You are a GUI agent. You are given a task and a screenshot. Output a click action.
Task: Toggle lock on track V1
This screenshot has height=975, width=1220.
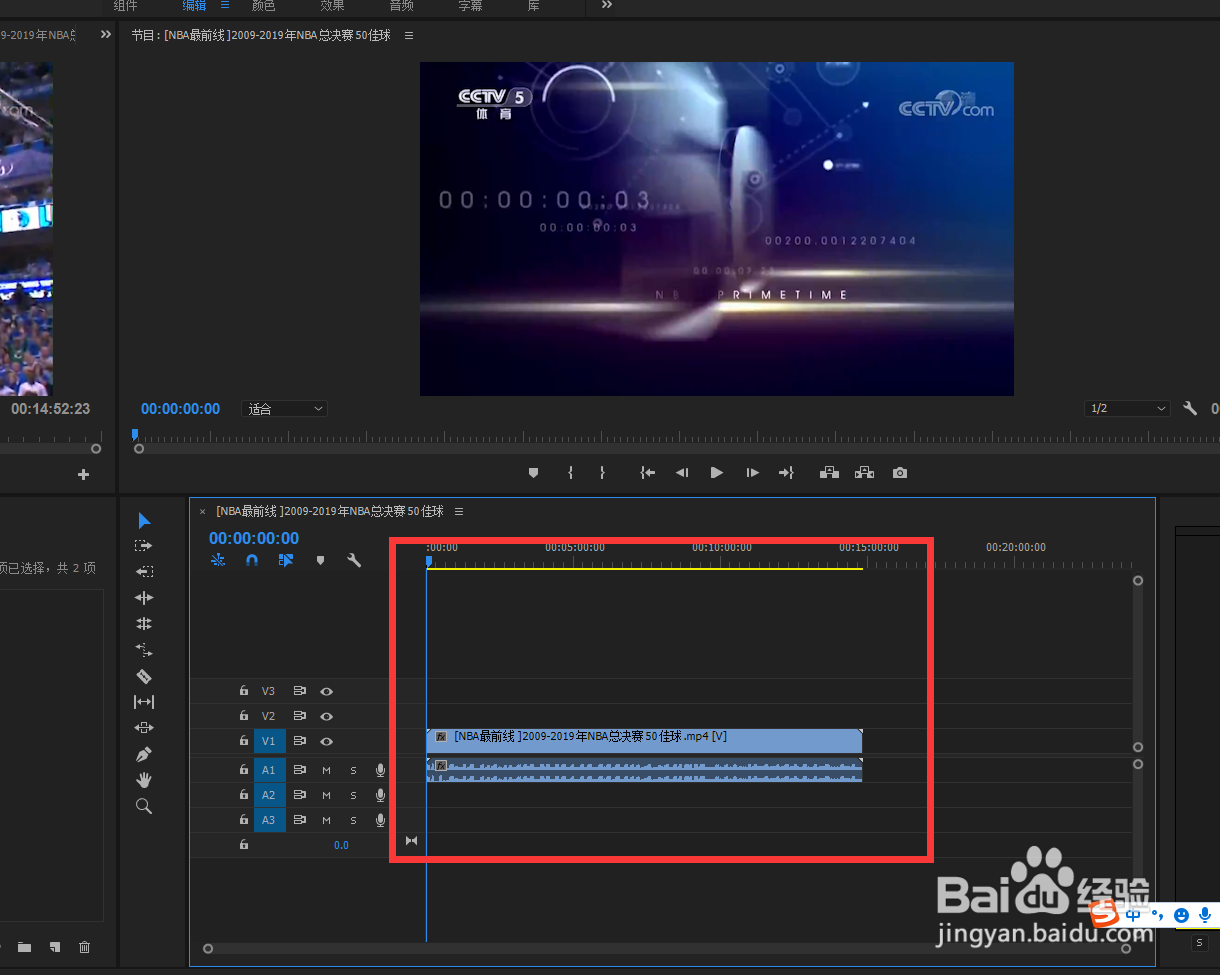tap(243, 742)
